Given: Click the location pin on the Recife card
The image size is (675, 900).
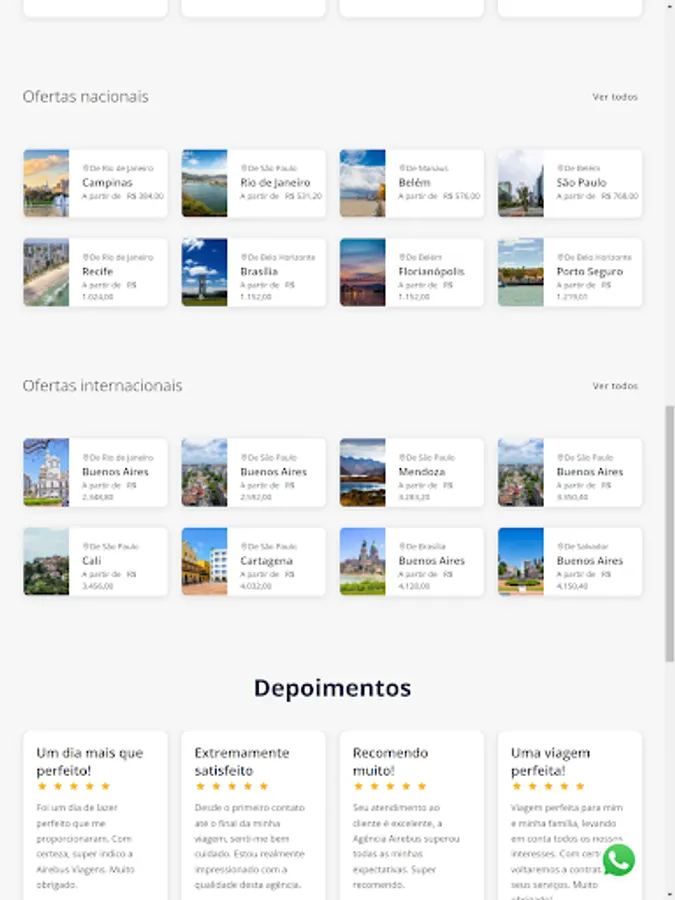Looking at the screenshot, I should click(85, 257).
